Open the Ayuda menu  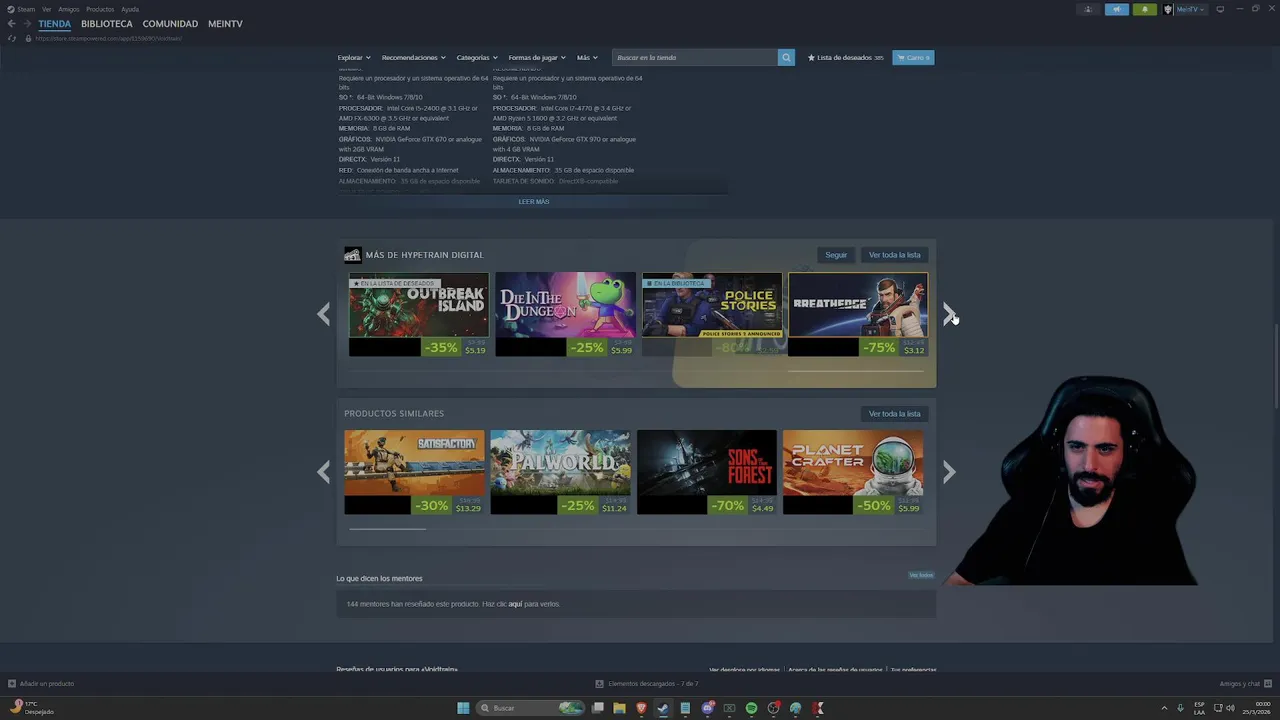(130, 9)
